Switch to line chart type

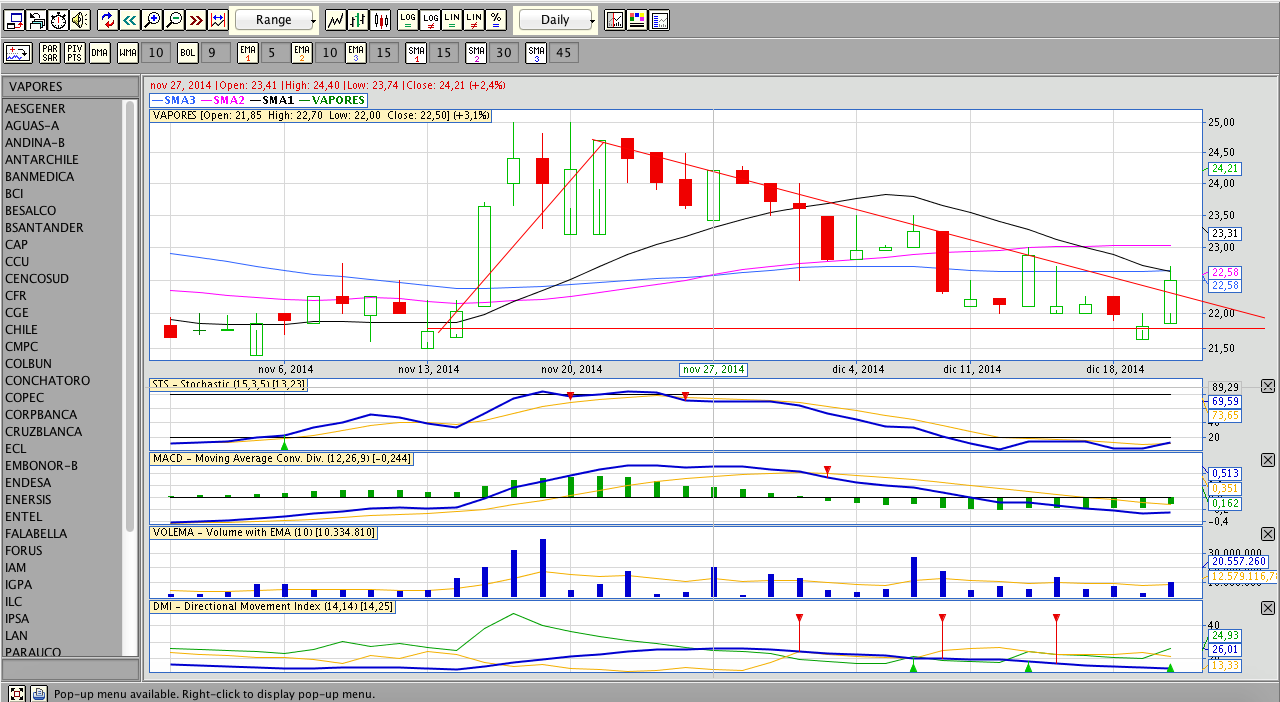tap(336, 20)
